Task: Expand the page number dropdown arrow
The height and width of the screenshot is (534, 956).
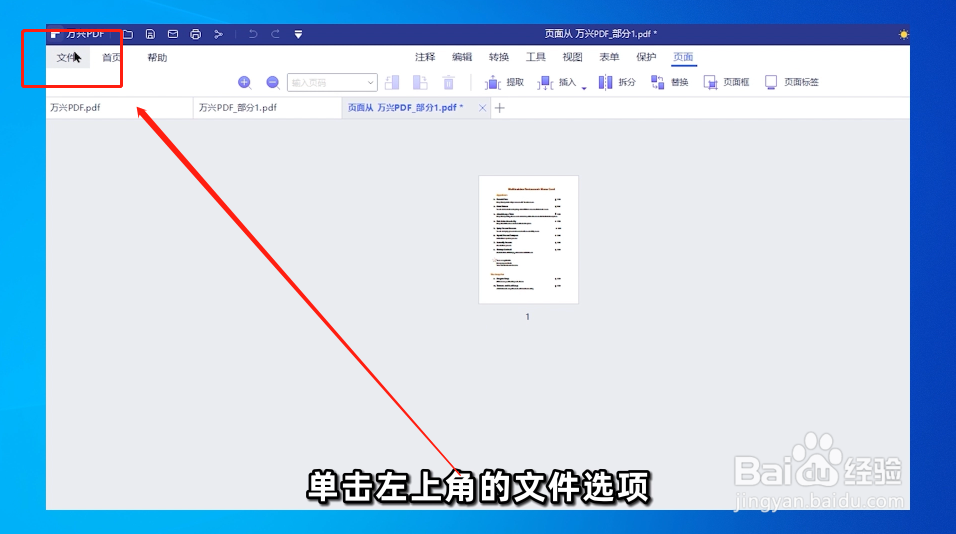Action: tap(370, 82)
